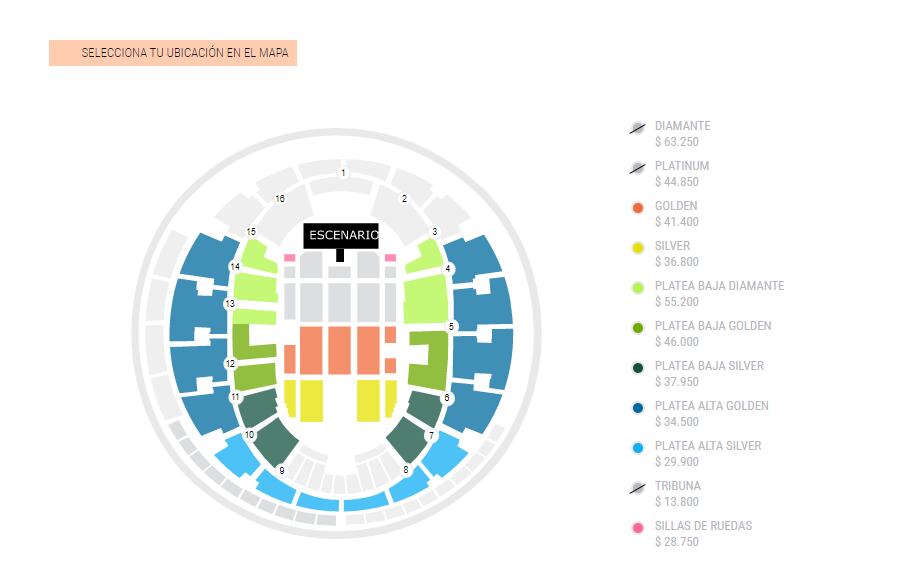Select the yellow Silver legend dot
922x582 pixels.
click(x=637, y=248)
